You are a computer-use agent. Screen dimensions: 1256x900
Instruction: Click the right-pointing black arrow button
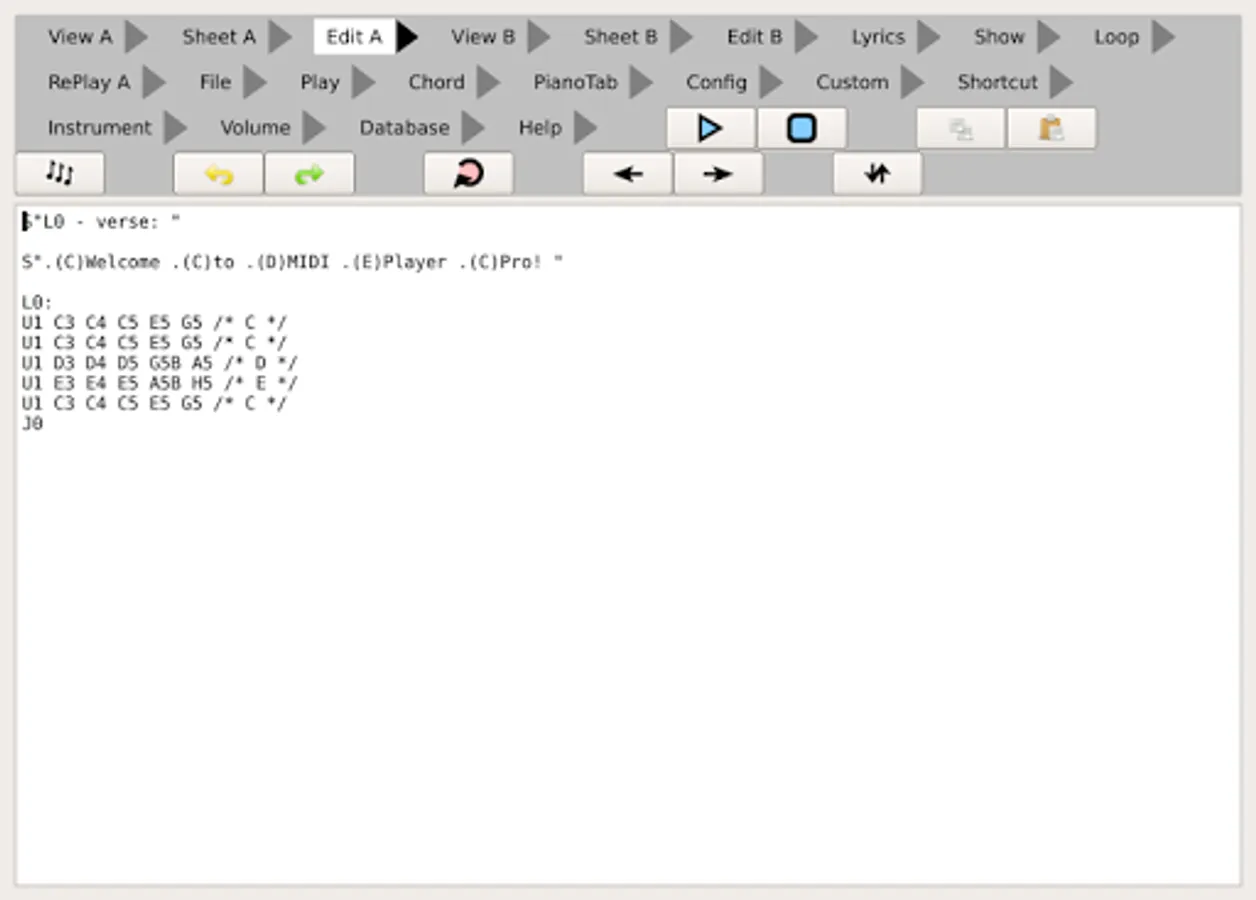718,173
